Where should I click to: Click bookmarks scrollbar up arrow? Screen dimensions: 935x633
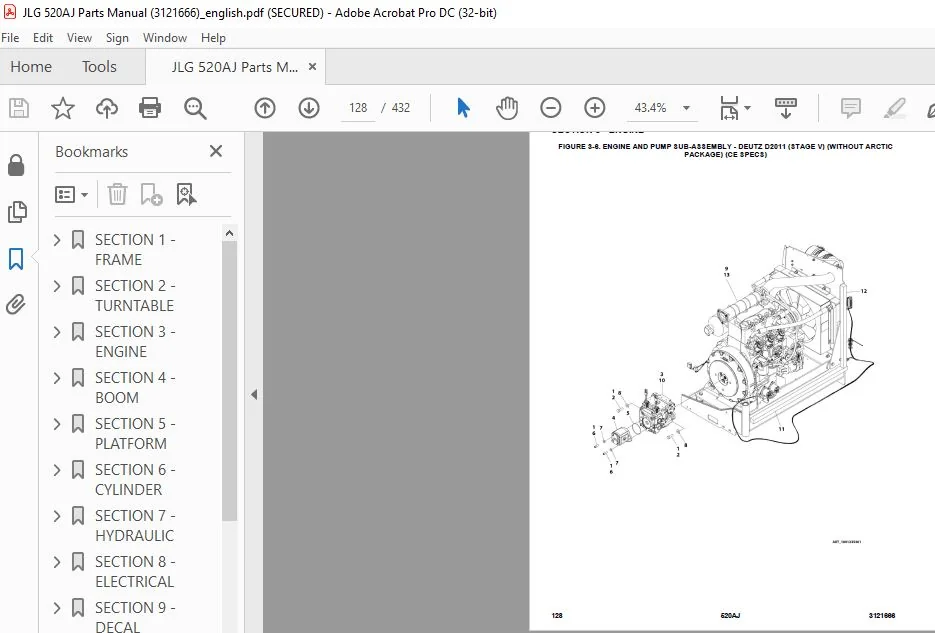pyautogui.click(x=230, y=233)
